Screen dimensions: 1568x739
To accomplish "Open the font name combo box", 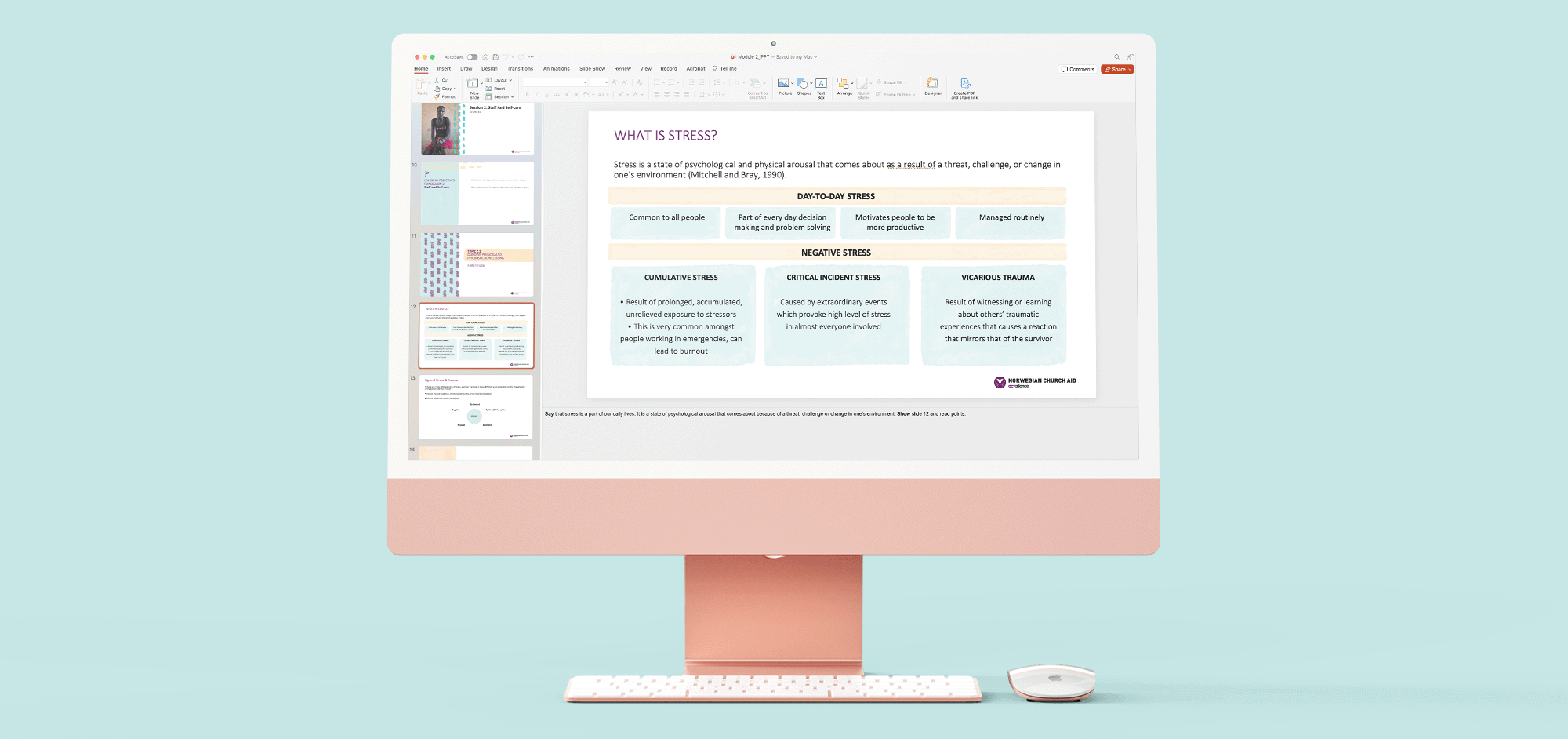I will [554, 82].
